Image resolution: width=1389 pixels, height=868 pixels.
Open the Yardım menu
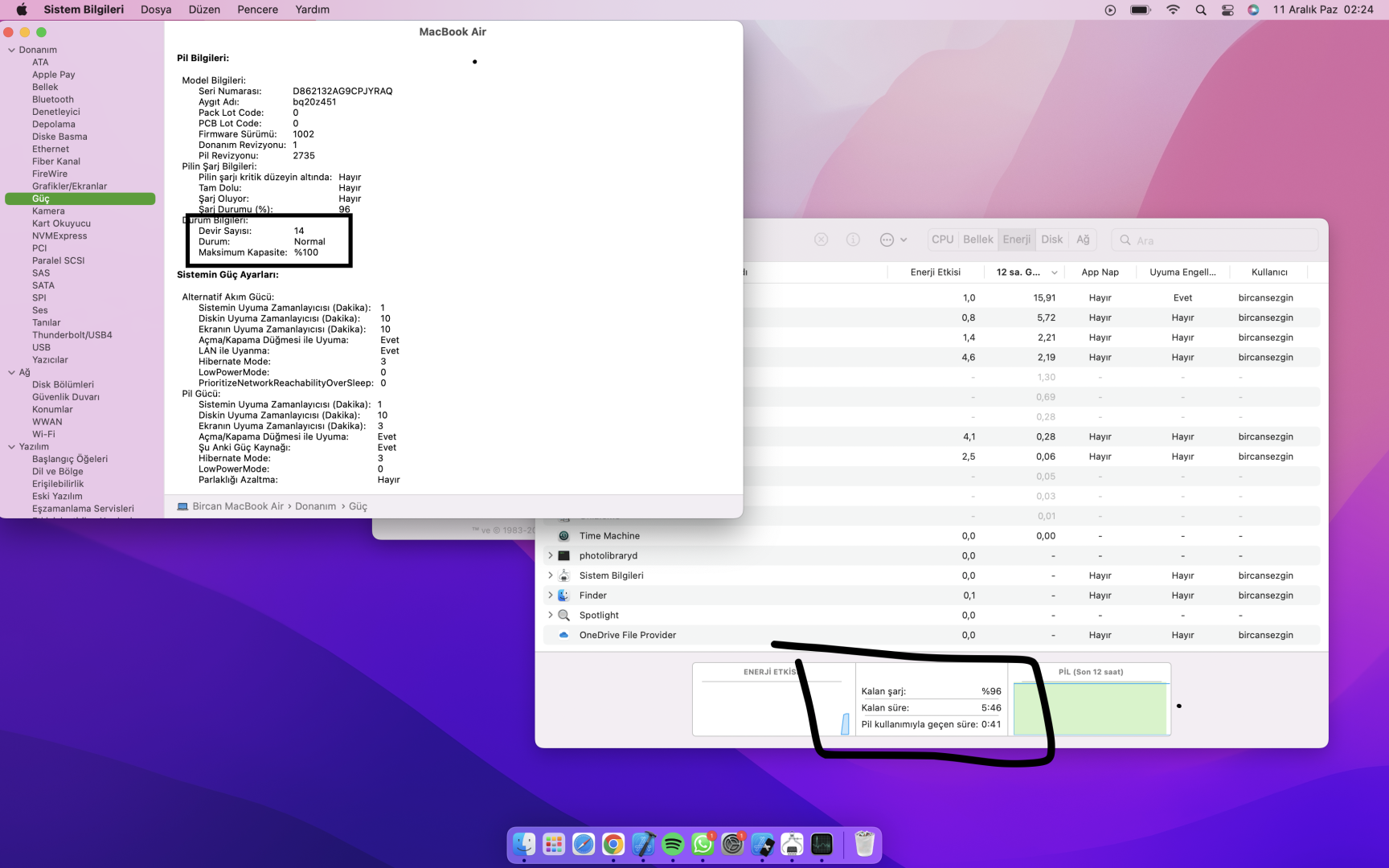[313, 10]
